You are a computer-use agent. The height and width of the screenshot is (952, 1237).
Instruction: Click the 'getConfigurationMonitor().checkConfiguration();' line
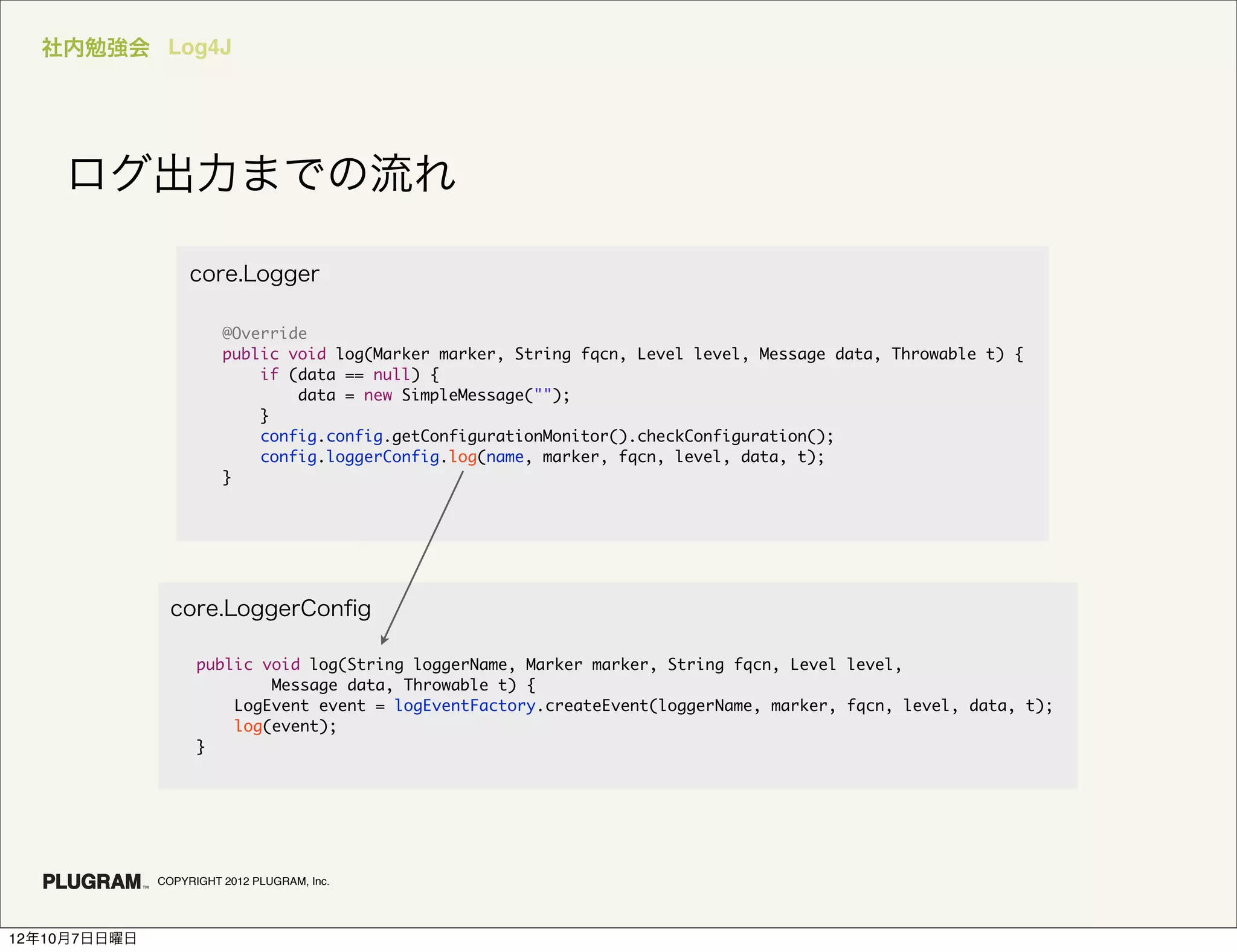[547, 437]
